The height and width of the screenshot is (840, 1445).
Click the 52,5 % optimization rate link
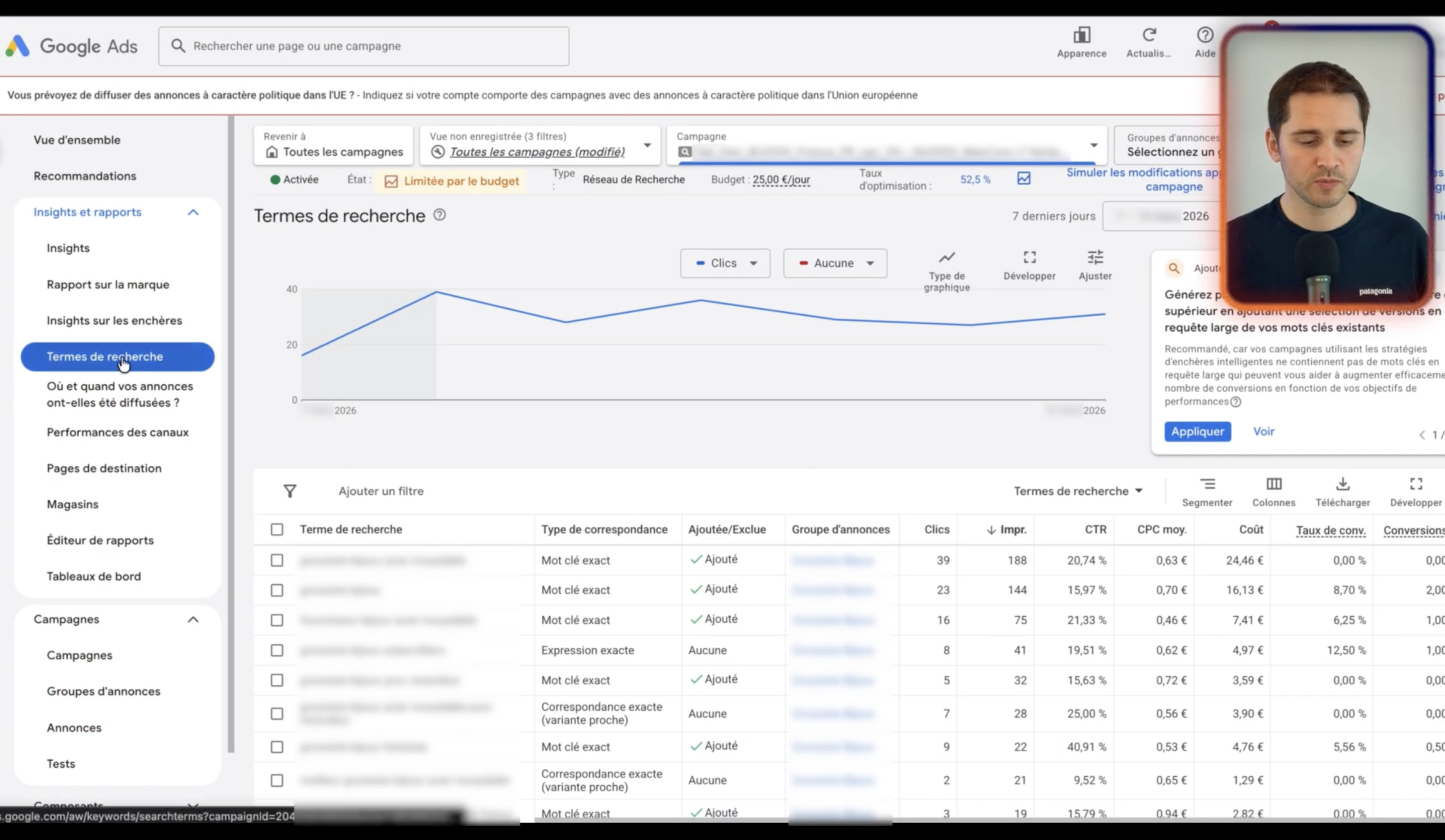click(x=975, y=179)
